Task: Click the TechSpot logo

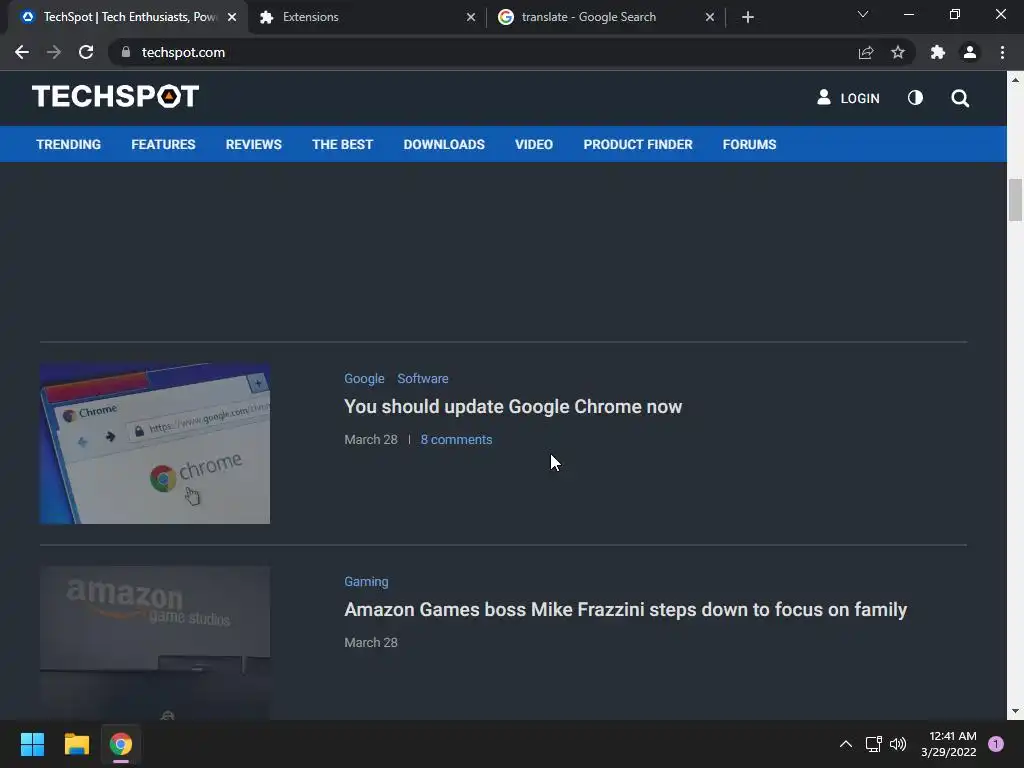Action: [x=116, y=97]
